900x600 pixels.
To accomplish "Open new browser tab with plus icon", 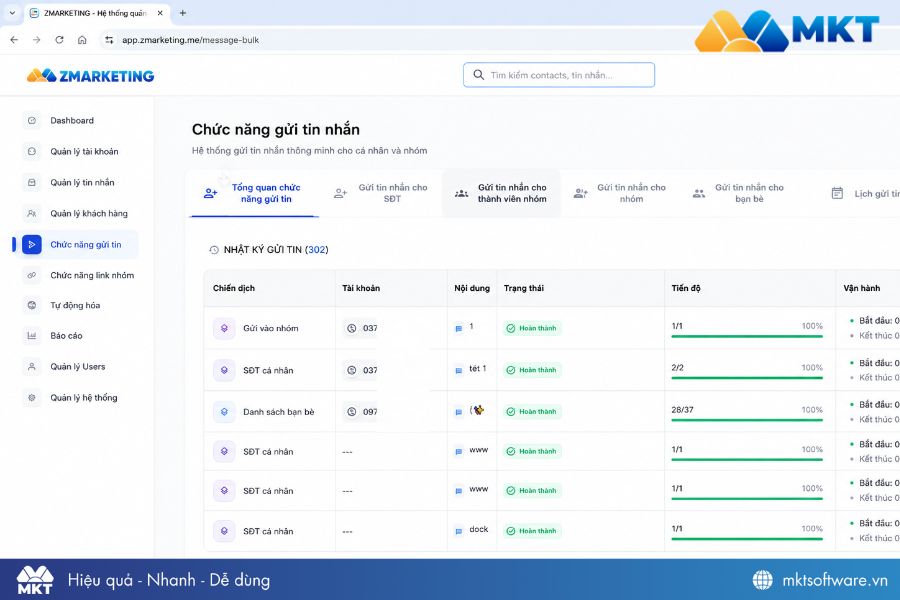I will 183,13.
